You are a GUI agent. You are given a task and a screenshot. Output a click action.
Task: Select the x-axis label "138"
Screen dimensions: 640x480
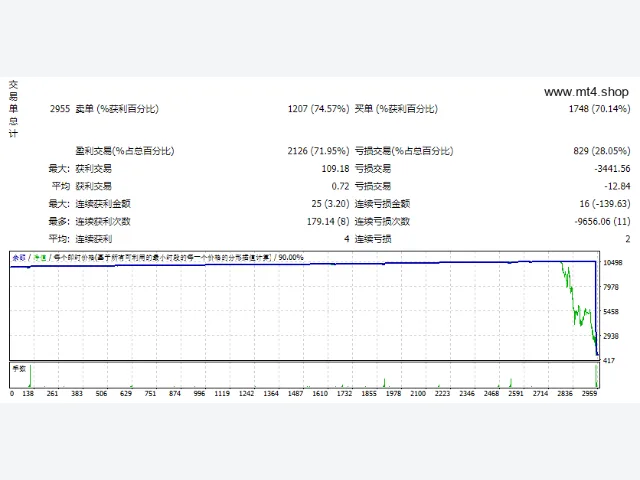click(28, 393)
